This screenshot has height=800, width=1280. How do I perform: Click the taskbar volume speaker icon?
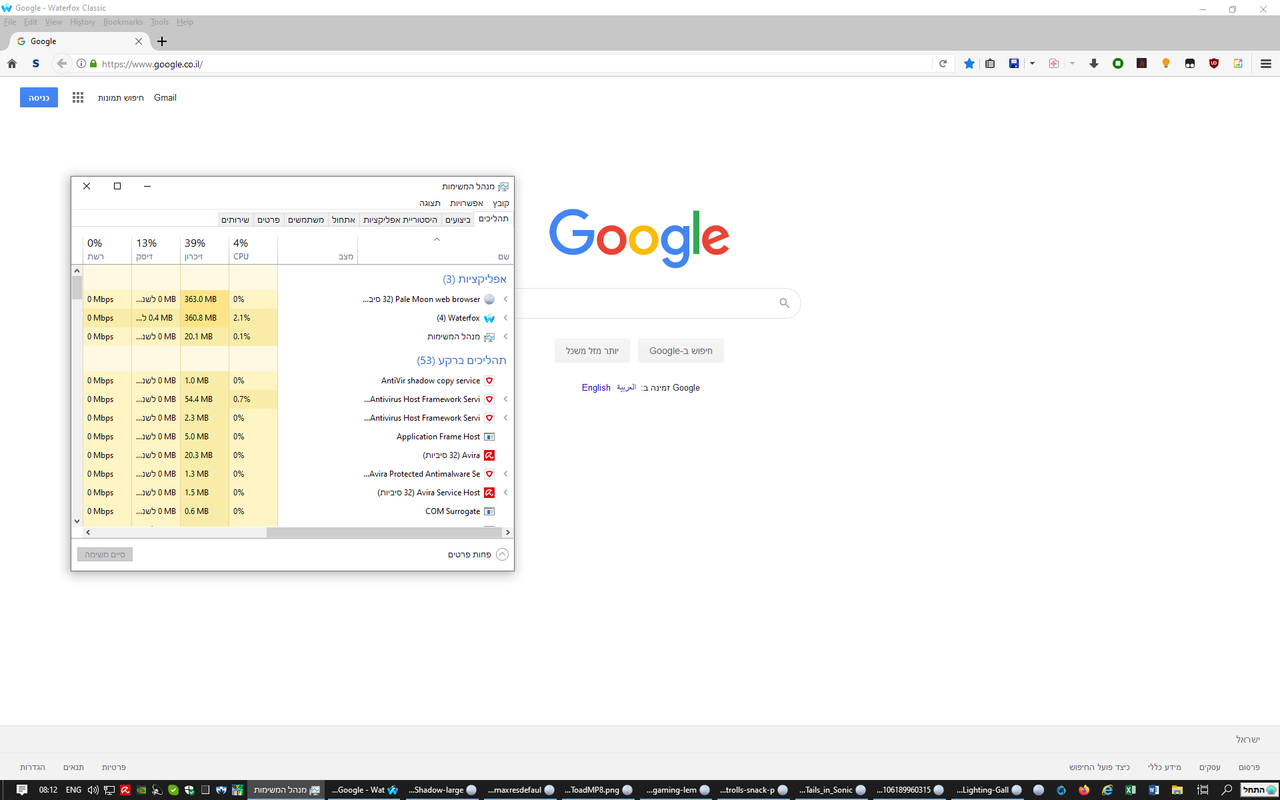pos(93,790)
